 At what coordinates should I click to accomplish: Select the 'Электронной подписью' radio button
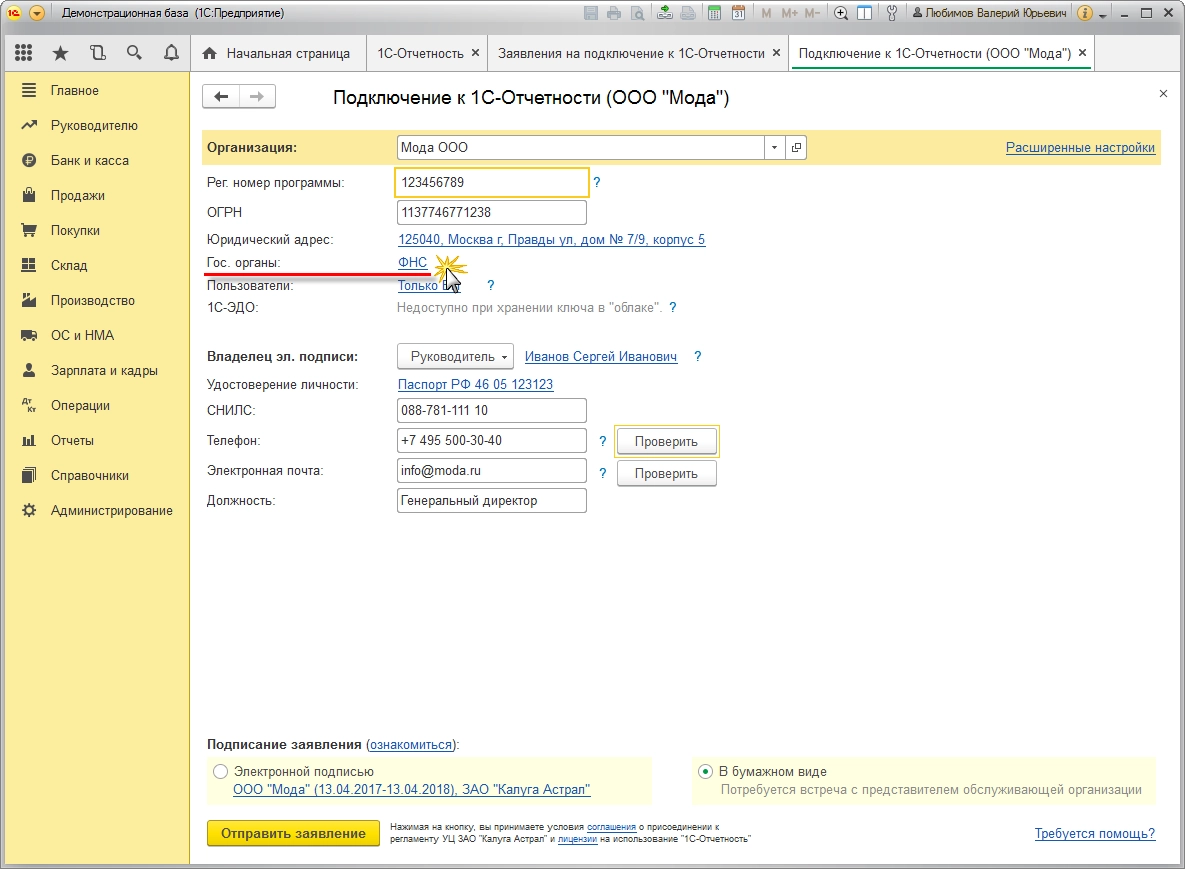click(220, 772)
